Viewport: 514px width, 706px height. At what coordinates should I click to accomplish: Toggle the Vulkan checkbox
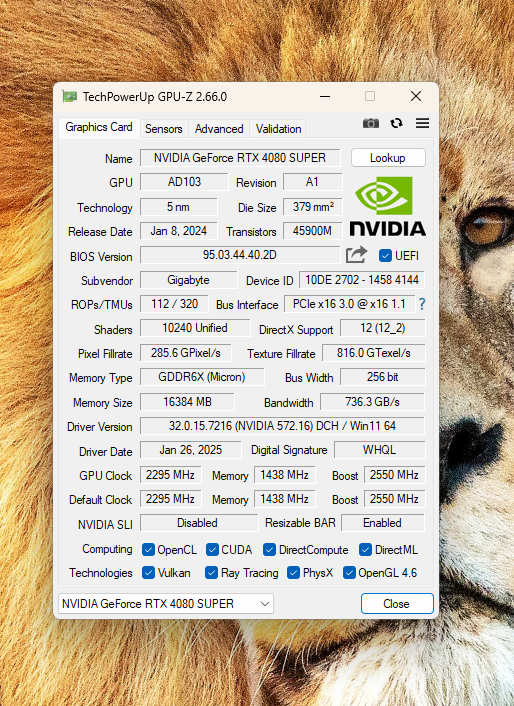coord(148,573)
